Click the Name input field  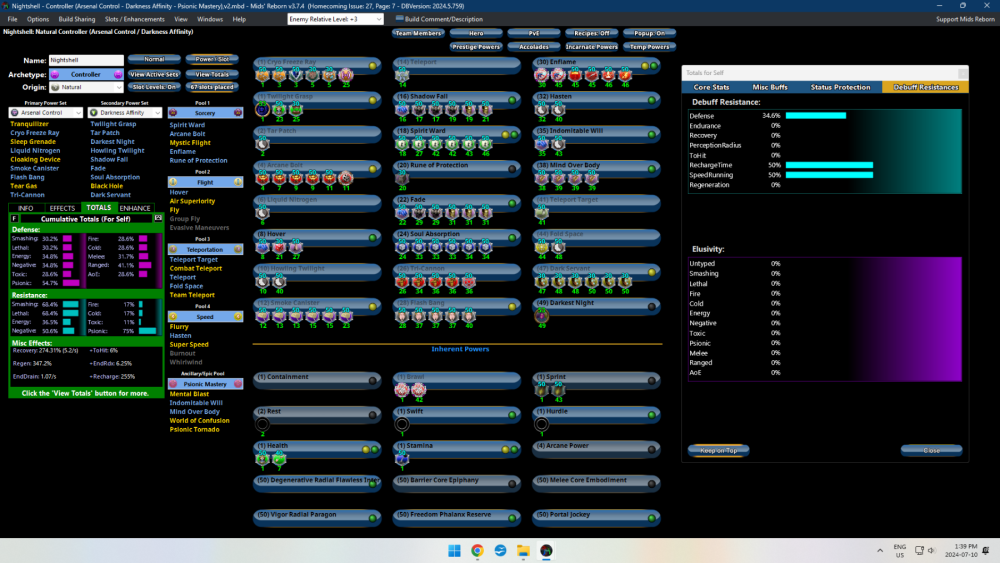pyautogui.click(x=86, y=60)
